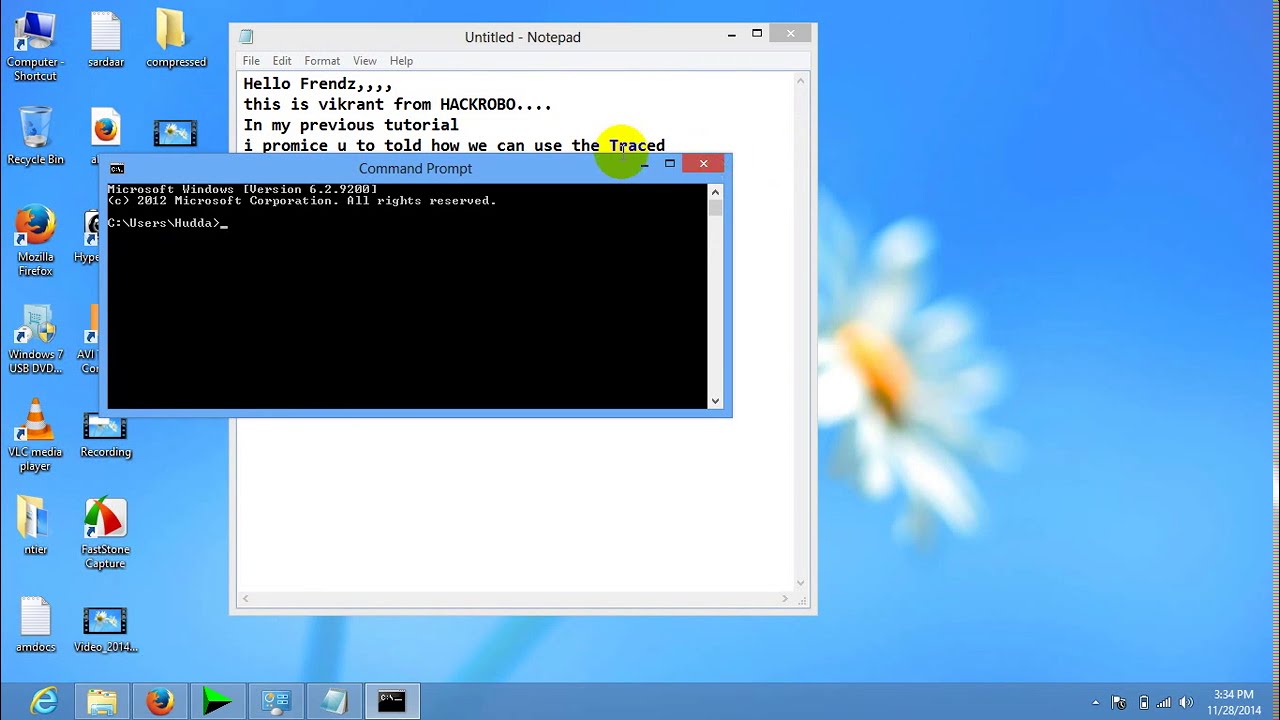Click Notepad horizontal scrollbar right arrow
The height and width of the screenshot is (720, 1280).
coord(785,599)
